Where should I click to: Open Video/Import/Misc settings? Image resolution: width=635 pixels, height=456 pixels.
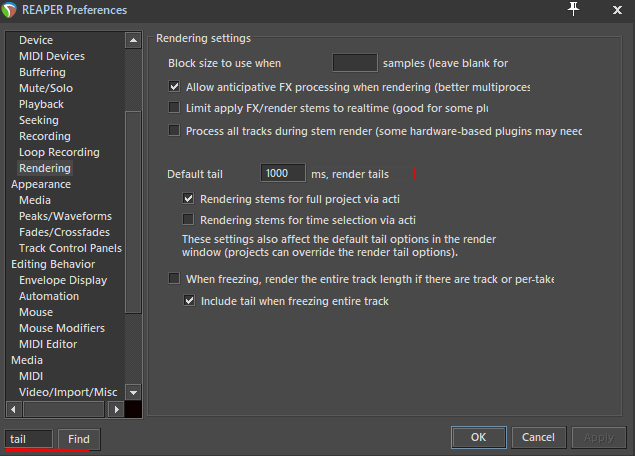click(x=68, y=392)
